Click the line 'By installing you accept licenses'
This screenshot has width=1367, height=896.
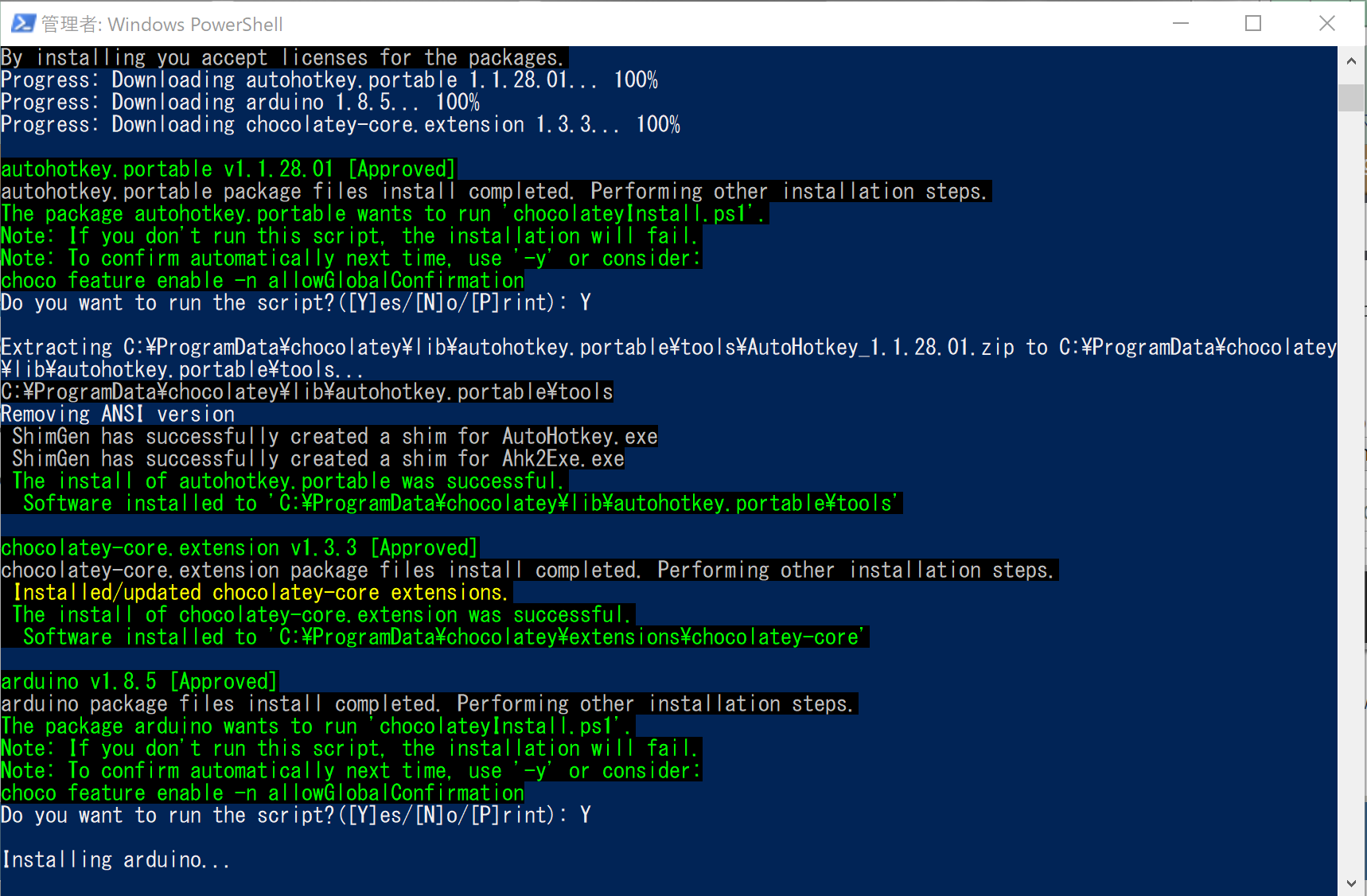pyautogui.click(x=284, y=57)
